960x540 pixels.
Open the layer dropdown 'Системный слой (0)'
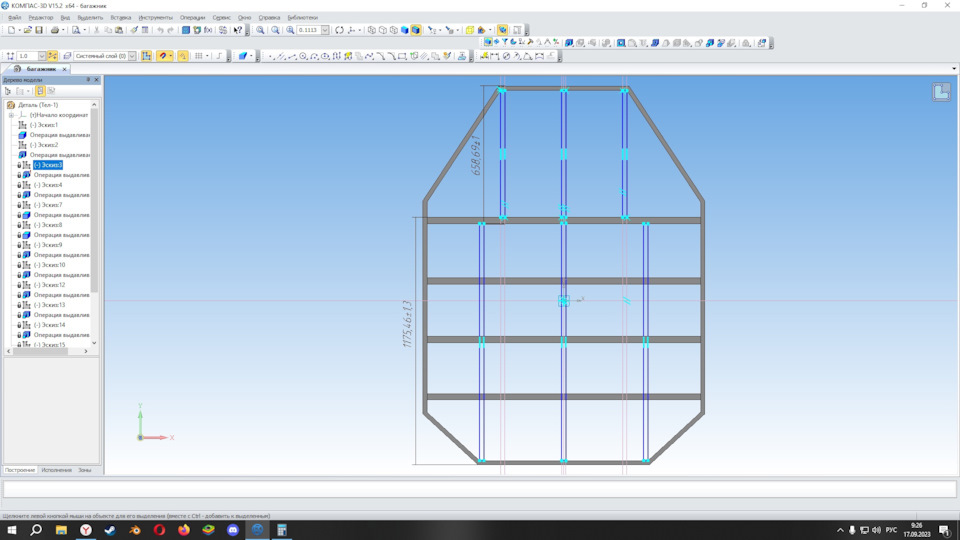click(132, 56)
